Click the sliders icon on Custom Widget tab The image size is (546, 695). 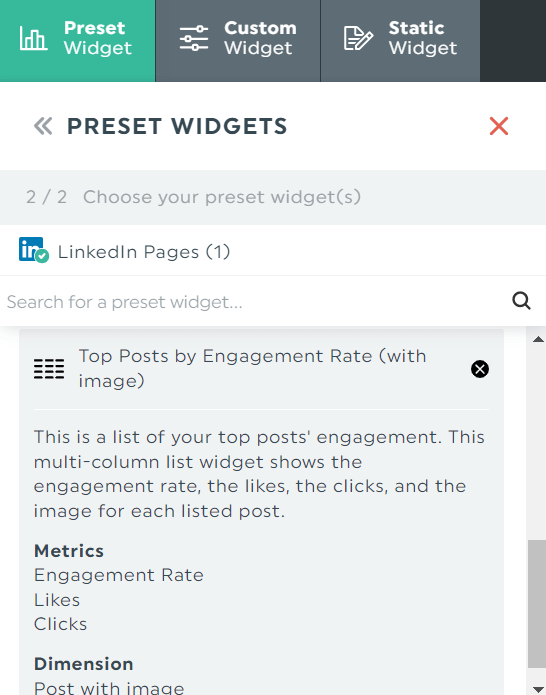(194, 38)
